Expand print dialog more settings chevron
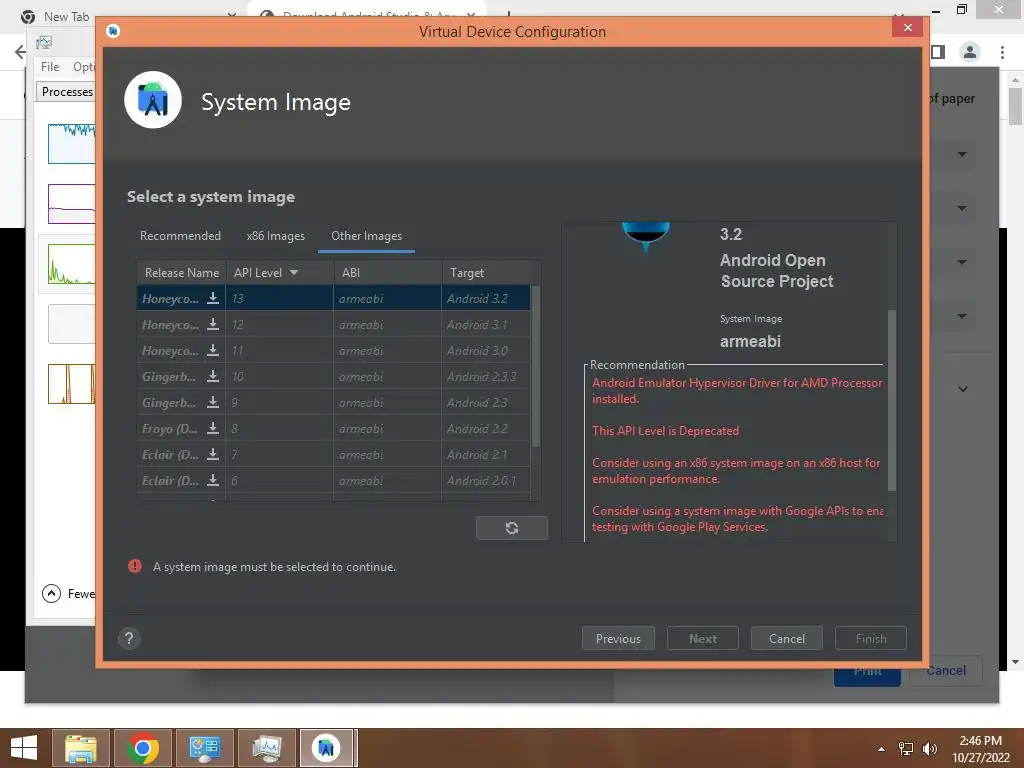Viewport: 1024px width, 768px height. (963, 389)
